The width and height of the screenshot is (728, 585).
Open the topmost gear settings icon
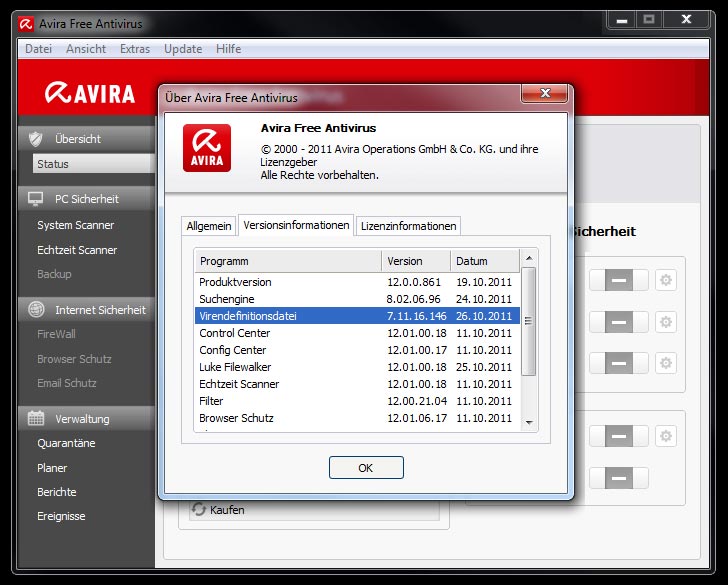[666, 280]
